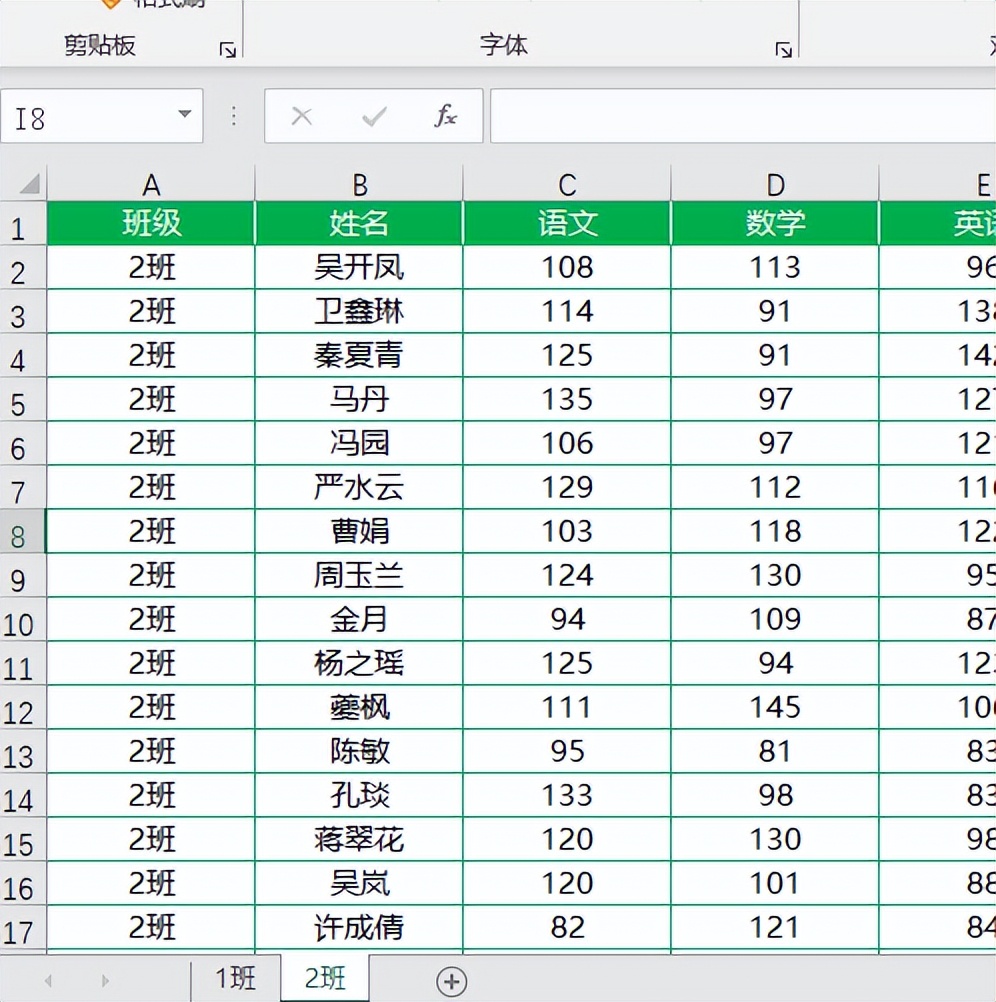Viewport: 996px width, 1002px height.
Task: Click the Insert Function fx icon
Action: (x=446, y=116)
